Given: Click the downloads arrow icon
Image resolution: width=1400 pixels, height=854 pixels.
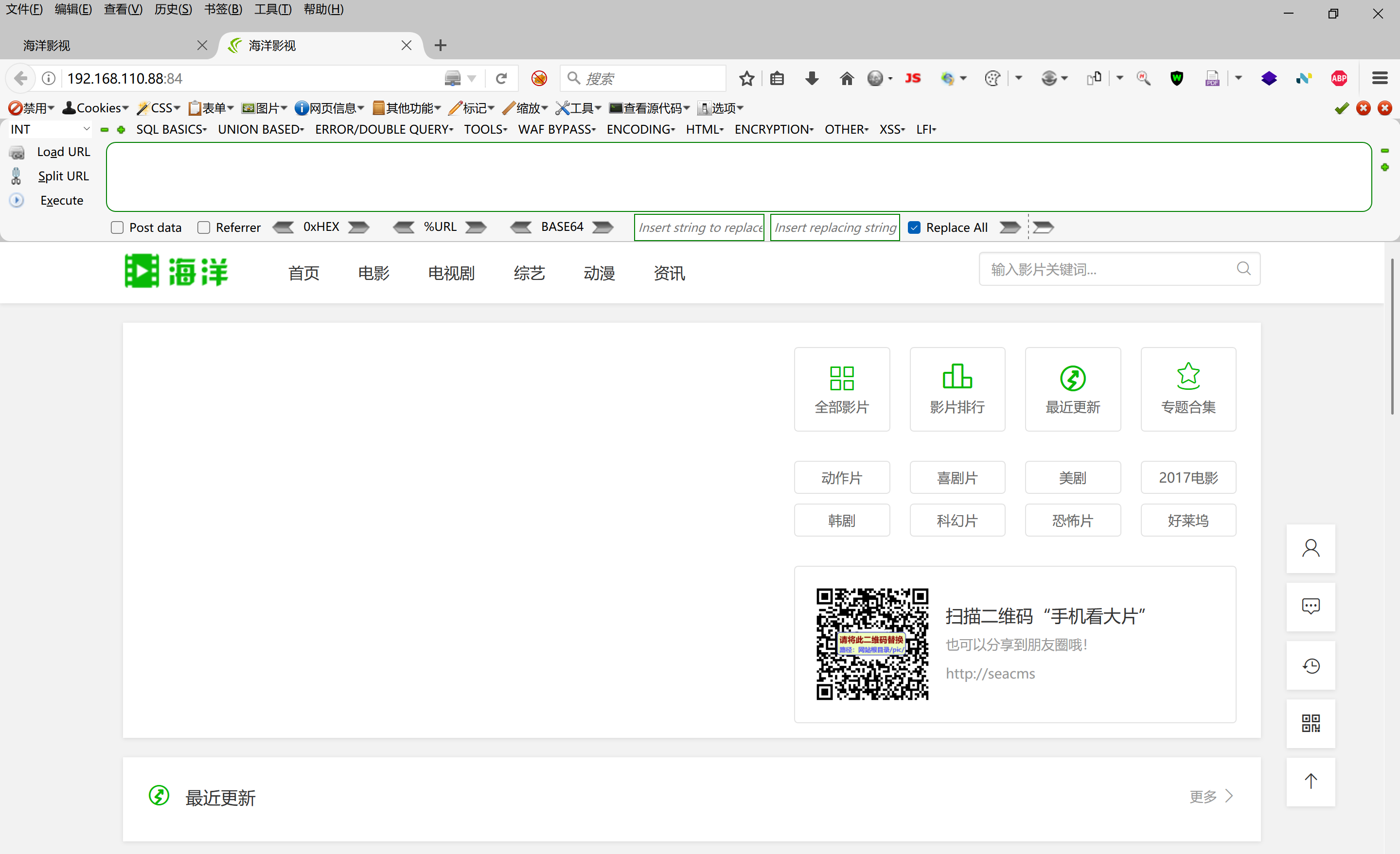Looking at the screenshot, I should point(812,78).
